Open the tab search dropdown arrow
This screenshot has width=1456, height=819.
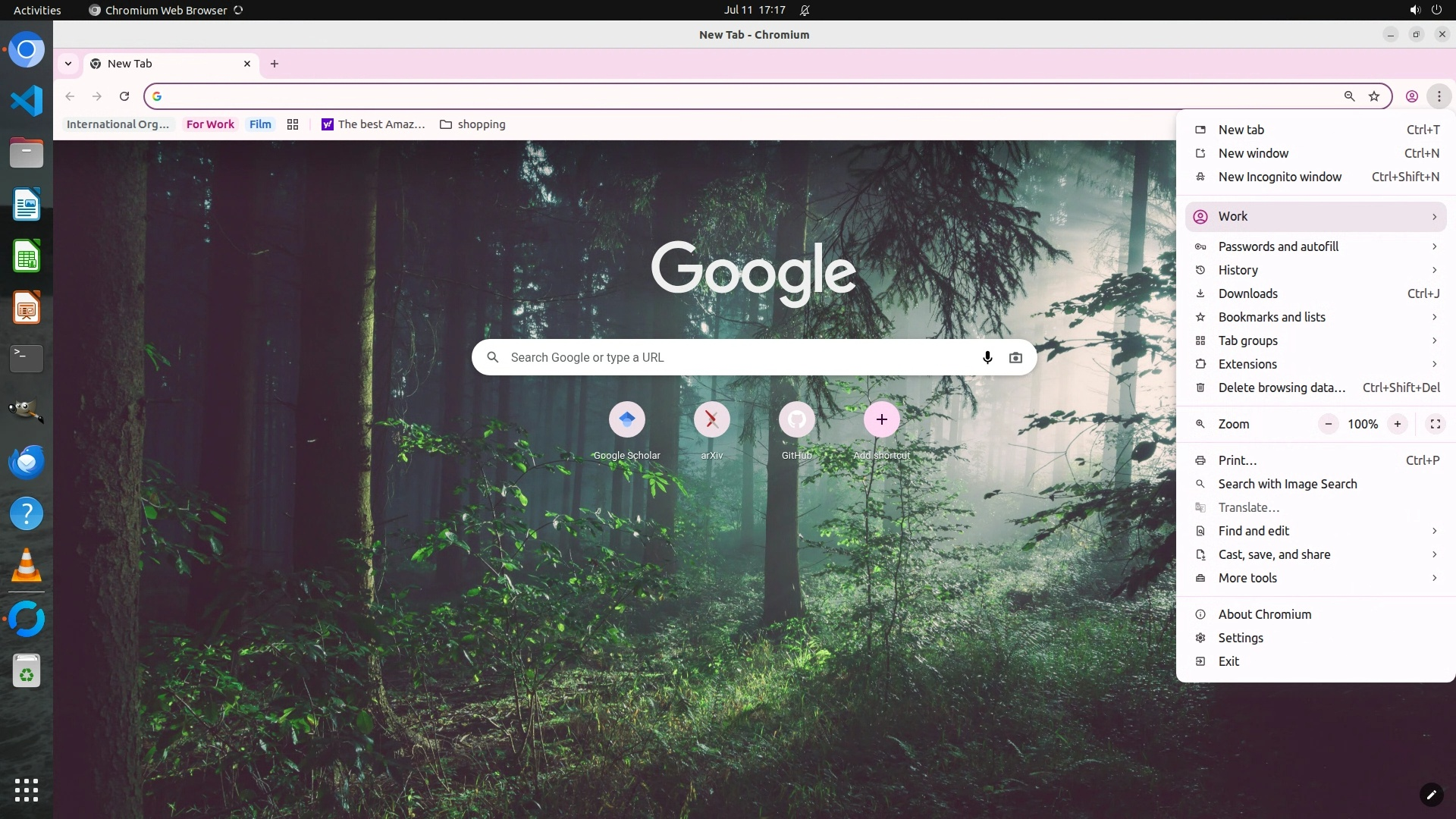68,64
